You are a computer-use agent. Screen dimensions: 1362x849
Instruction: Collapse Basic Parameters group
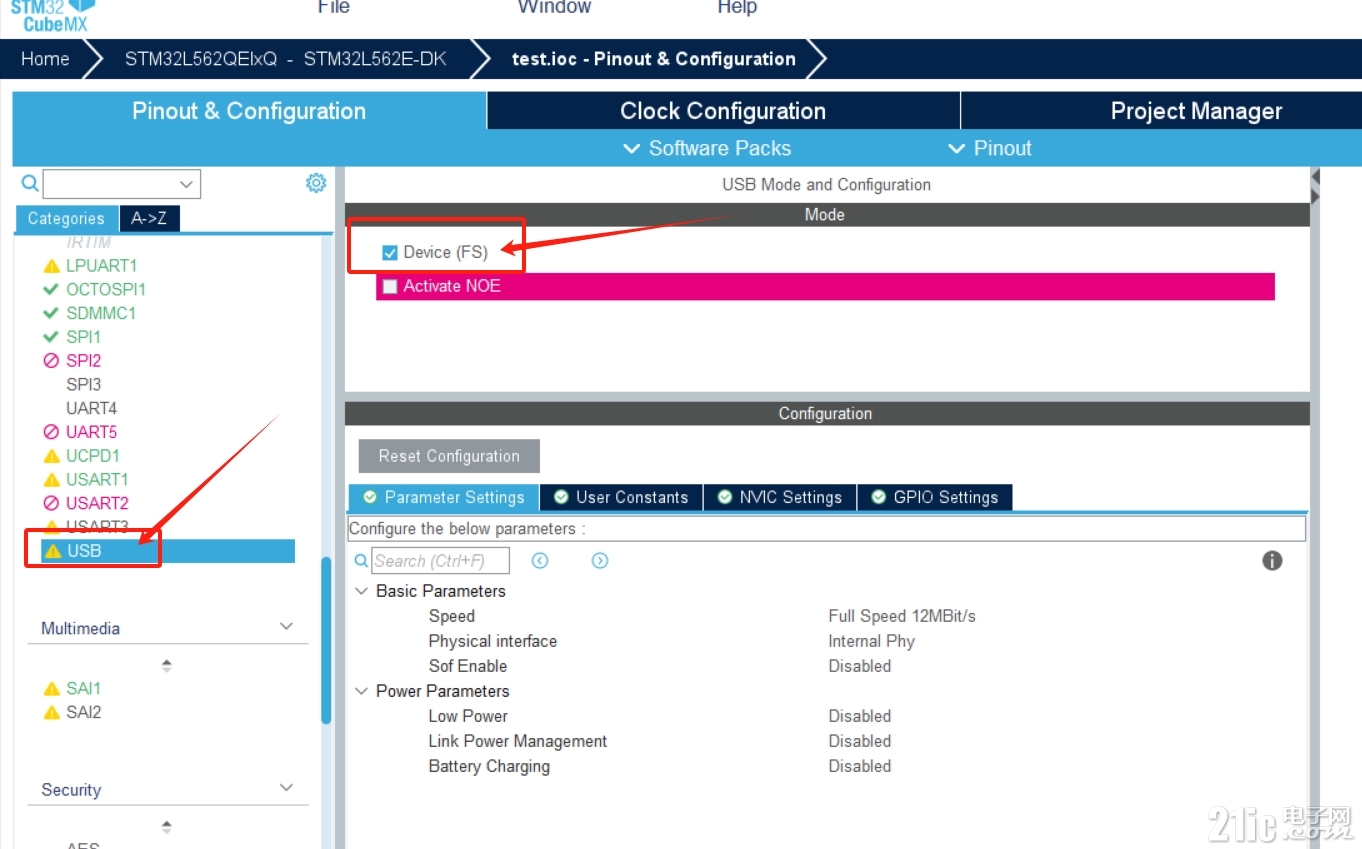pos(362,591)
